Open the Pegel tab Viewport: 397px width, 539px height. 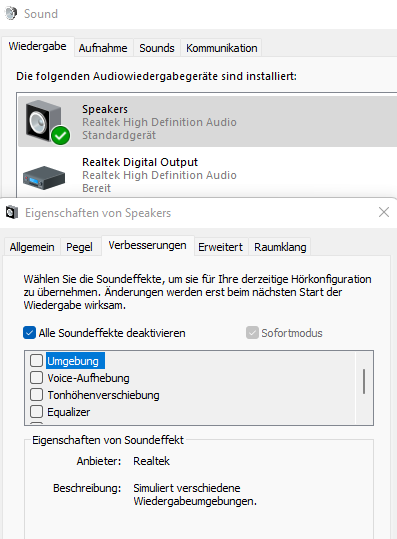[79, 247]
